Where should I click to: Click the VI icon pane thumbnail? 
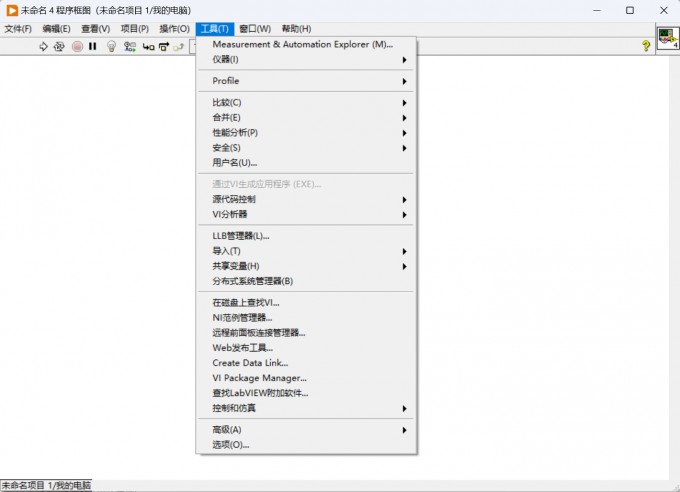click(667, 39)
